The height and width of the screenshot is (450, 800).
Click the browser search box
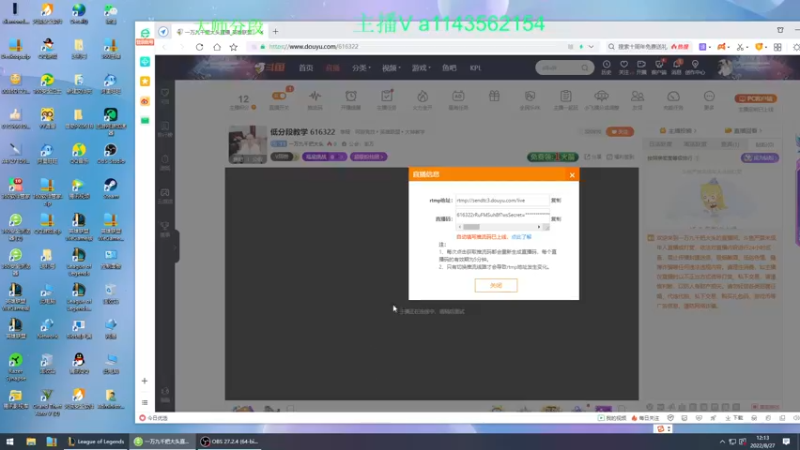(643, 46)
